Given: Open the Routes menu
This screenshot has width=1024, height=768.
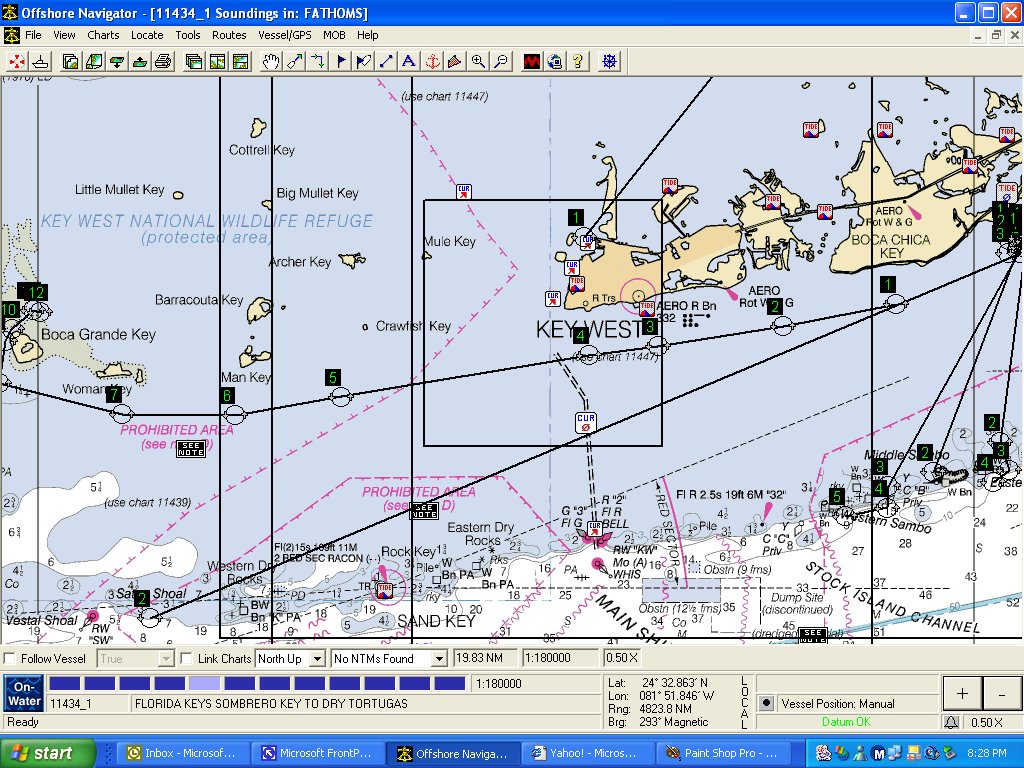Looking at the screenshot, I should pos(229,35).
